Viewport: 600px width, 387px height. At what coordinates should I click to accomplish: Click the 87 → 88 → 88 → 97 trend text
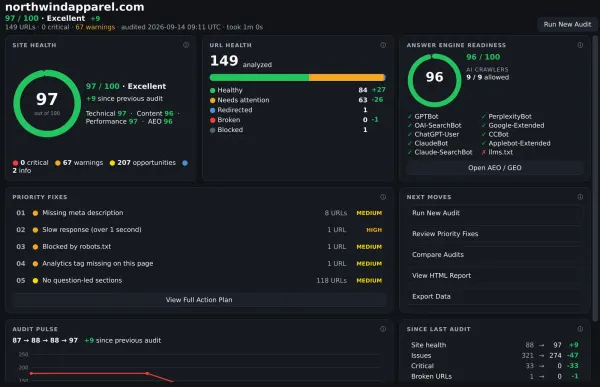(x=45, y=340)
